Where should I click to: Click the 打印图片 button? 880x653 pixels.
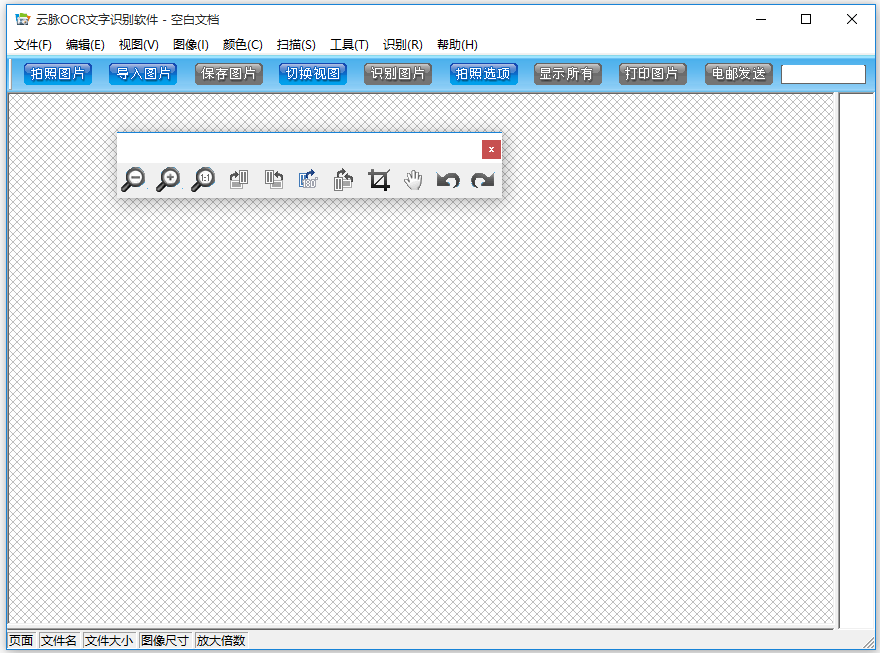pyautogui.click(x=653, y=73)
